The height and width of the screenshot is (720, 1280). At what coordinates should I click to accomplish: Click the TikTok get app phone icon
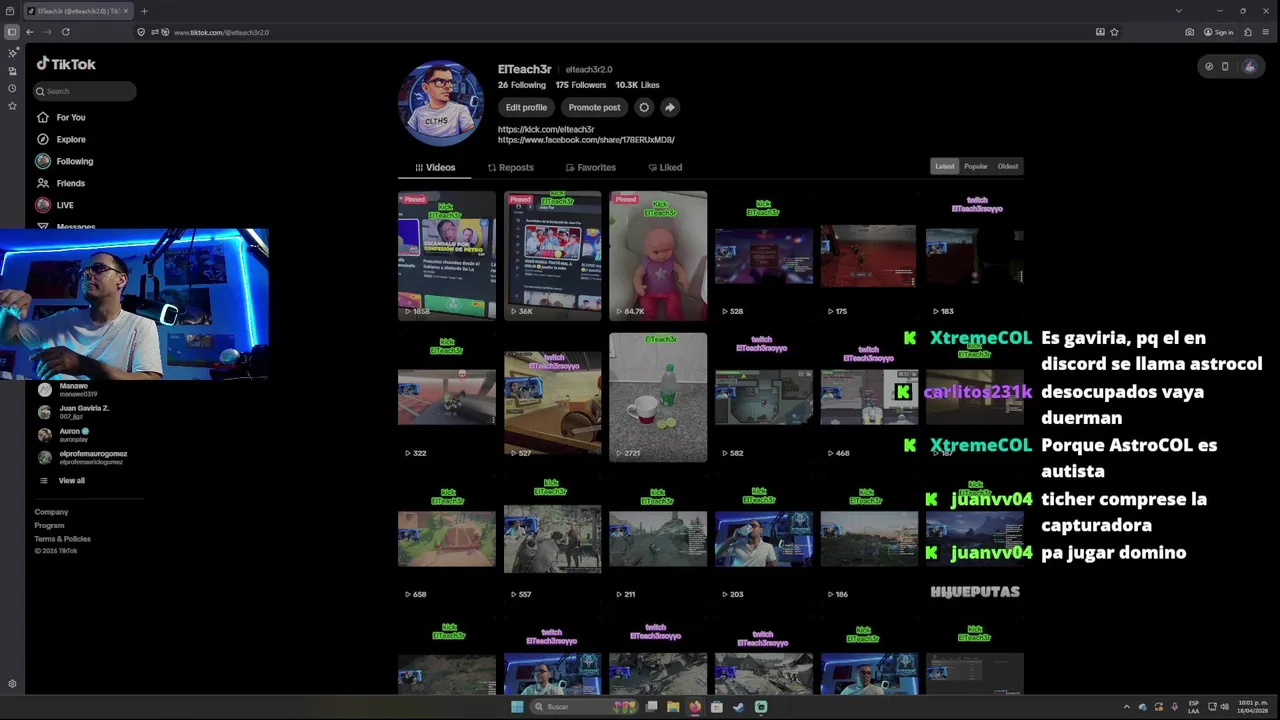pyautogui.click(x=1225, y=67)
